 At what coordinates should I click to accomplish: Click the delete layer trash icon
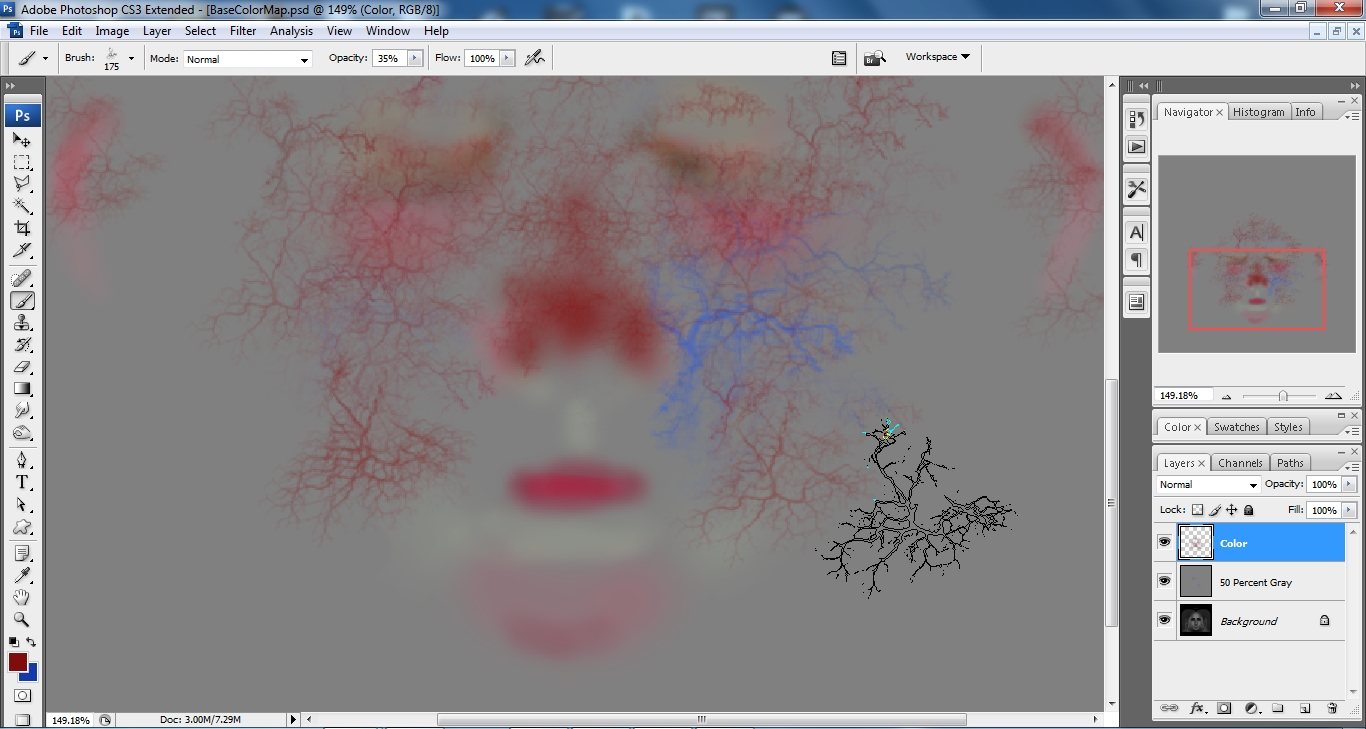point(1332,708)
